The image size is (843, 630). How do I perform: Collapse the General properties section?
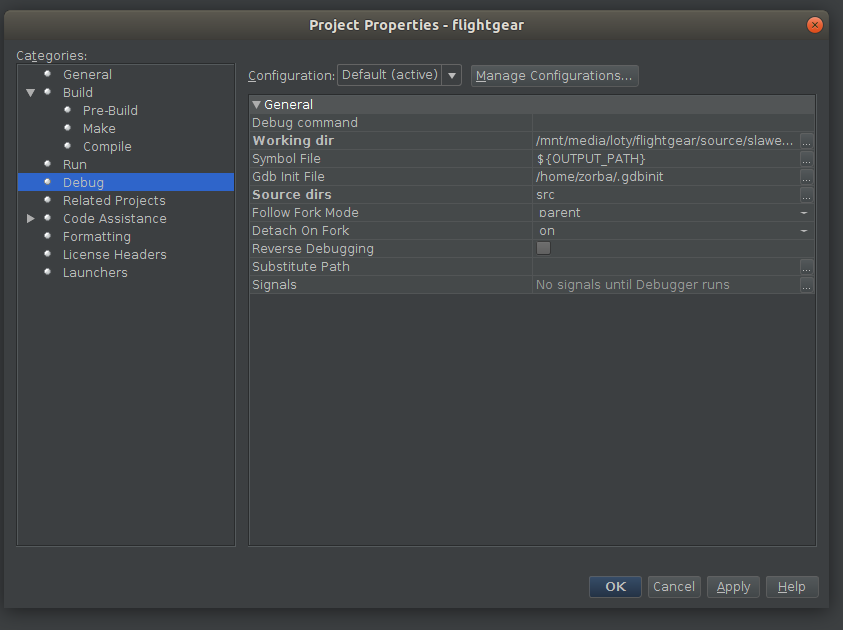(256, 105)
